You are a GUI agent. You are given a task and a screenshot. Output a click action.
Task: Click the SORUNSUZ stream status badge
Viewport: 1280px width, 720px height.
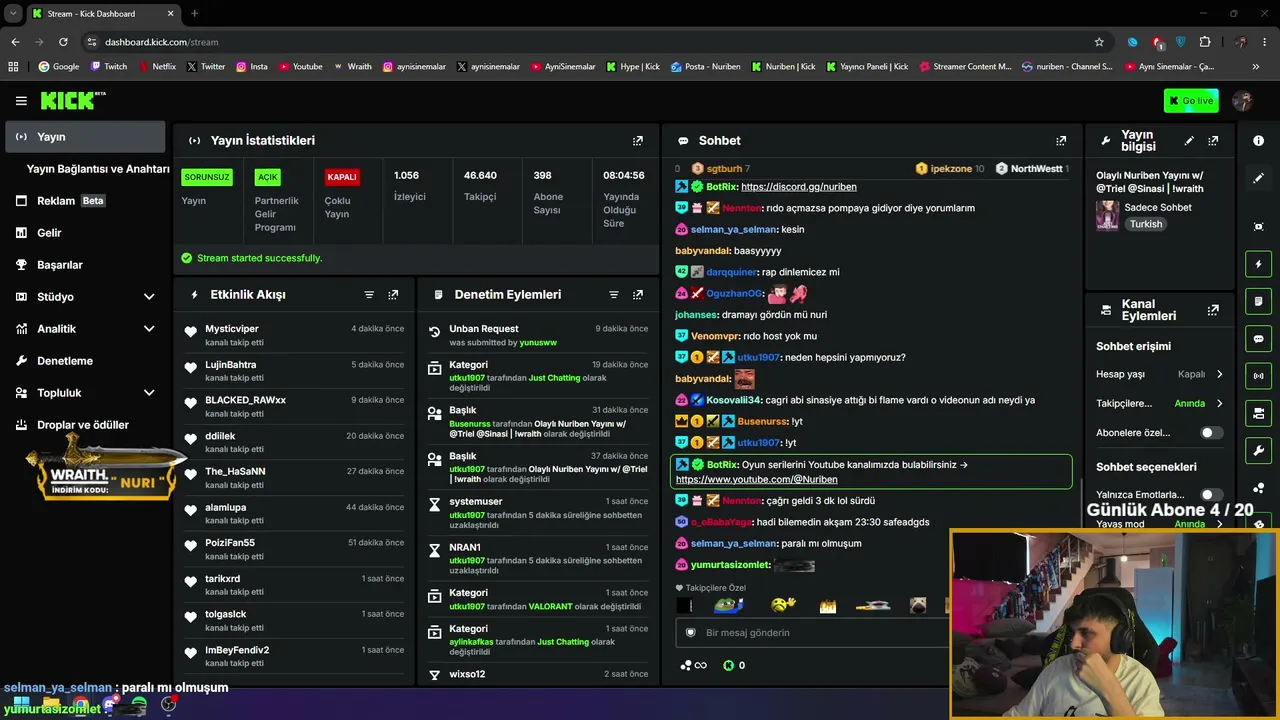[x=207, y=177]
